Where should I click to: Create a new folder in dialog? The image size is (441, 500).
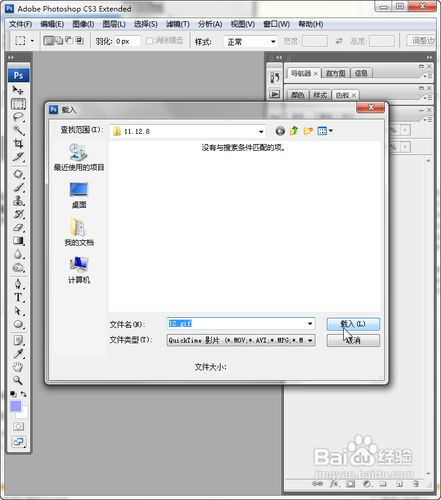(308, 131)
